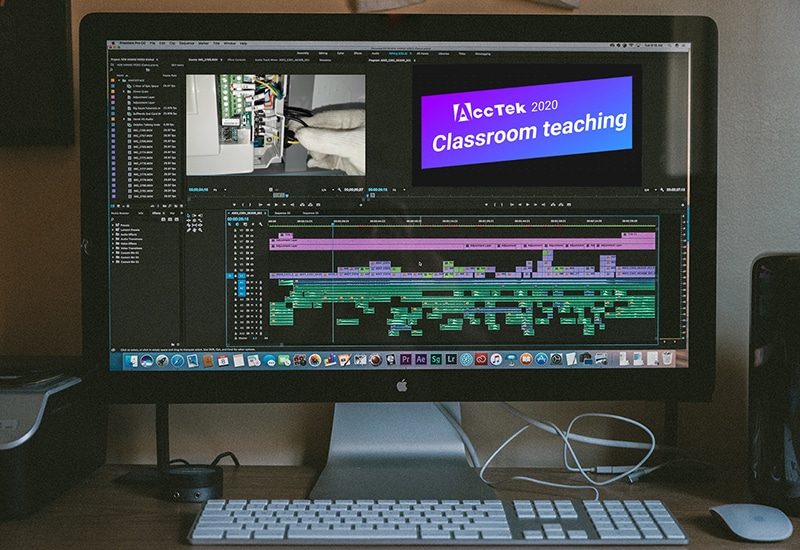Click the timeline playhead timecode field
The image size is (800, 550).
click(238, 219)
